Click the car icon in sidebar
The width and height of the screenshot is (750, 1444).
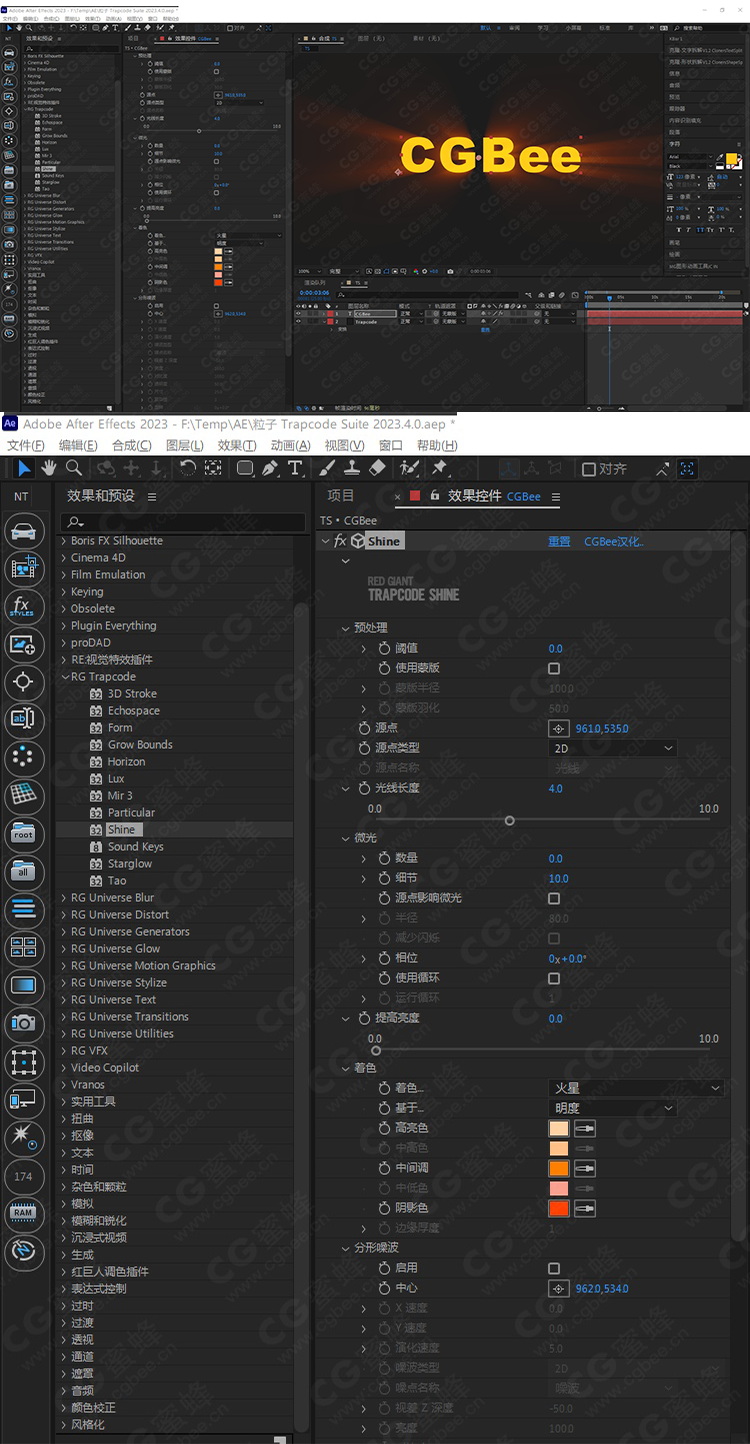(24, 531)
